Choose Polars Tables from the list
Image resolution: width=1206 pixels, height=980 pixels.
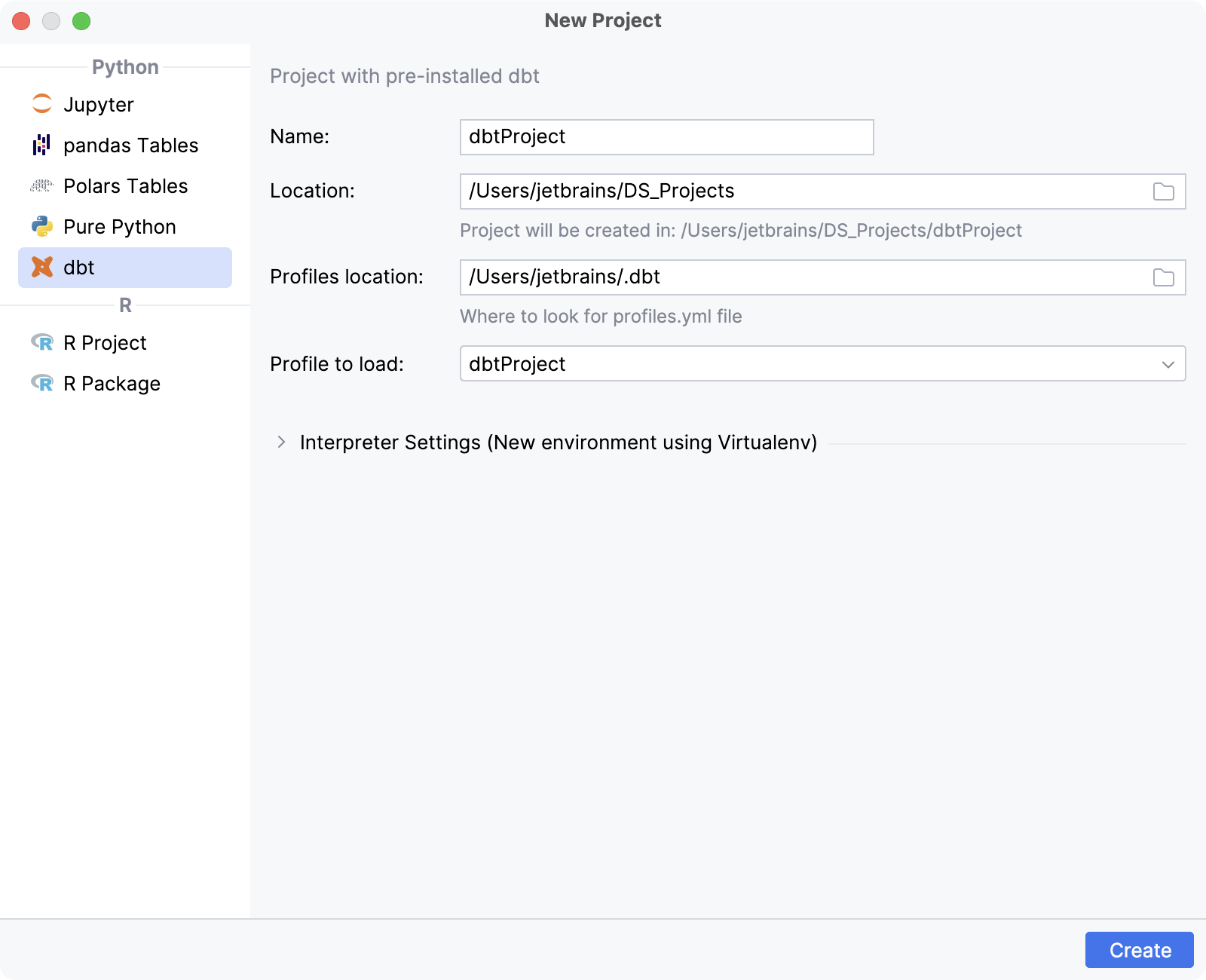coord(125,185)
